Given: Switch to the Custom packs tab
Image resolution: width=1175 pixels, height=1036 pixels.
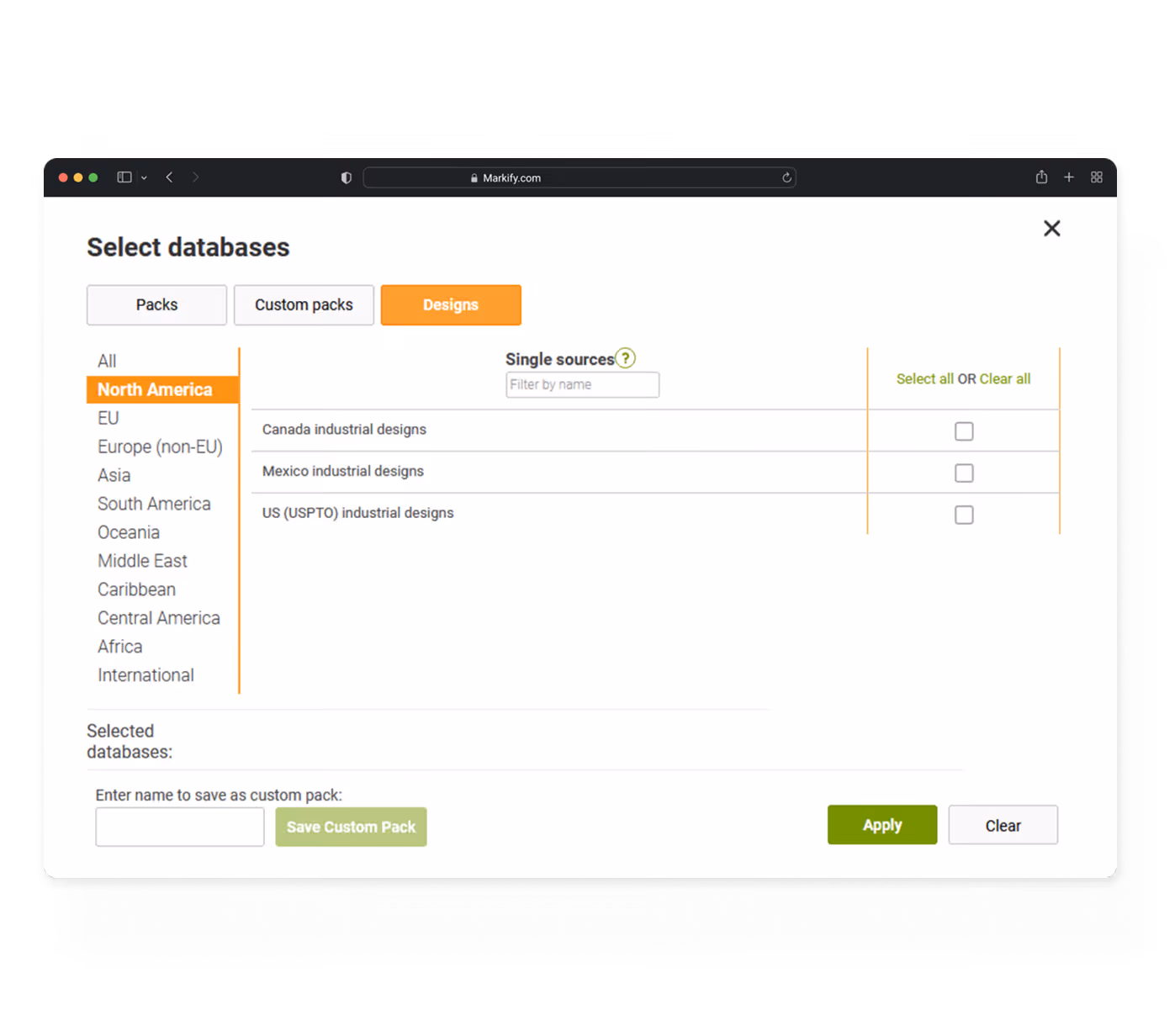Looking at the screenshot, I should click(304, 305).
